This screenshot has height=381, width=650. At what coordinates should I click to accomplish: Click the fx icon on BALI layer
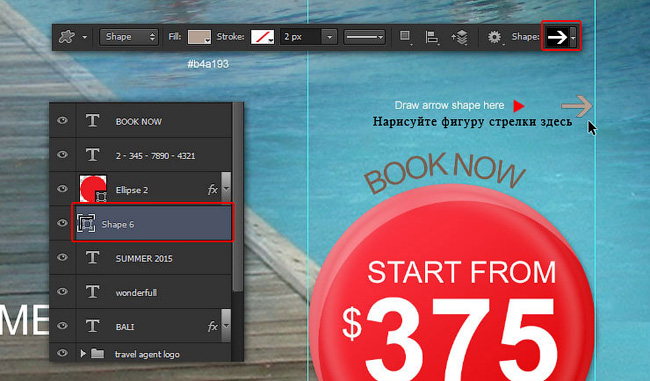coord(212,327)
